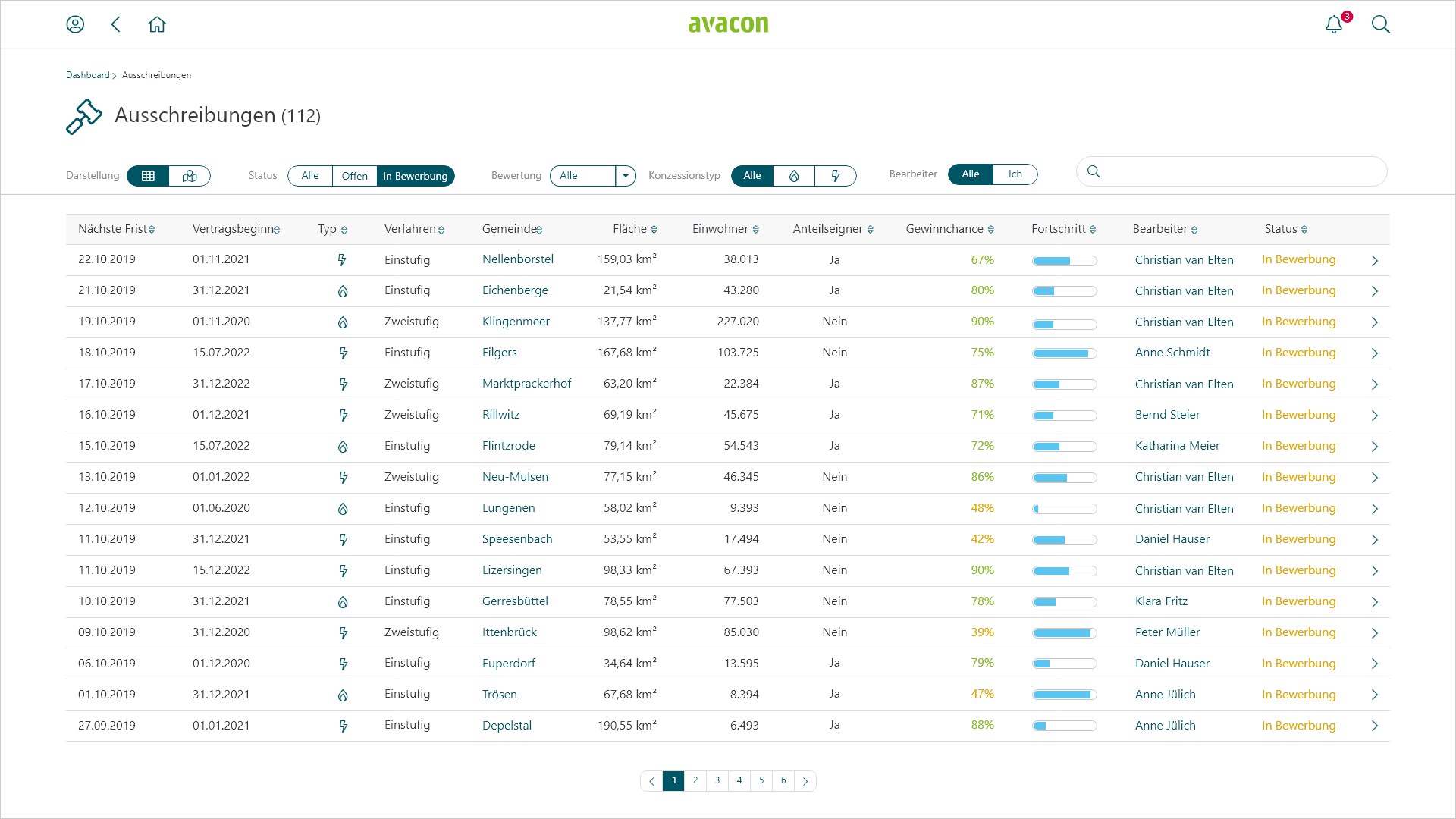Go to next page arrow in pagination

tap(805, 781)
